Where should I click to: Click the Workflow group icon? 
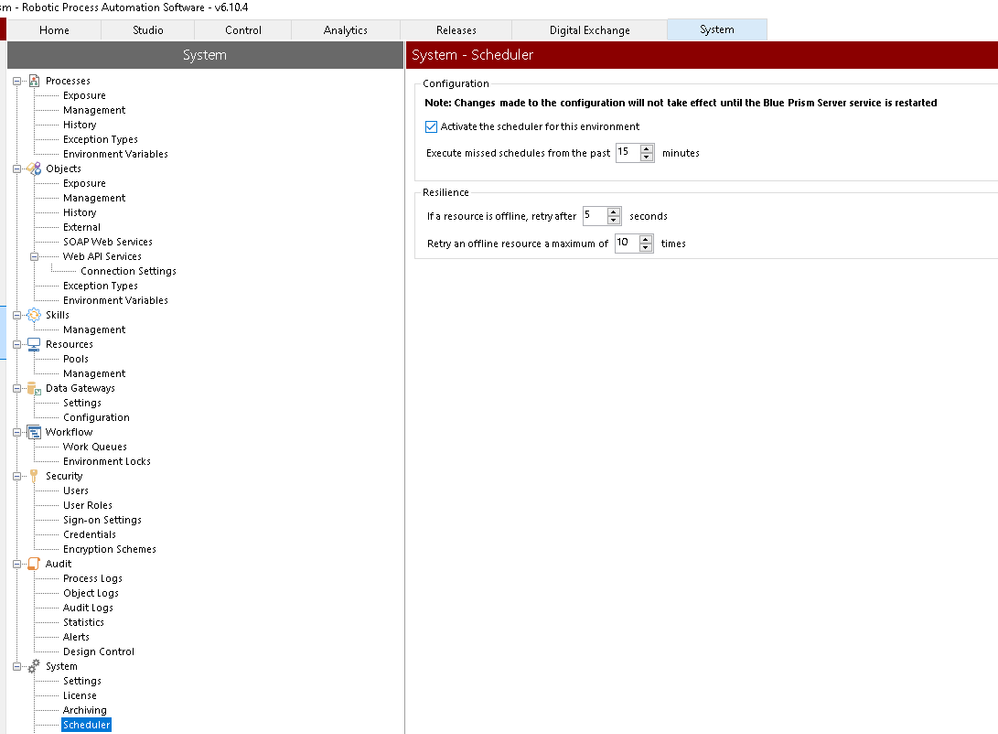tap(34, 432)
